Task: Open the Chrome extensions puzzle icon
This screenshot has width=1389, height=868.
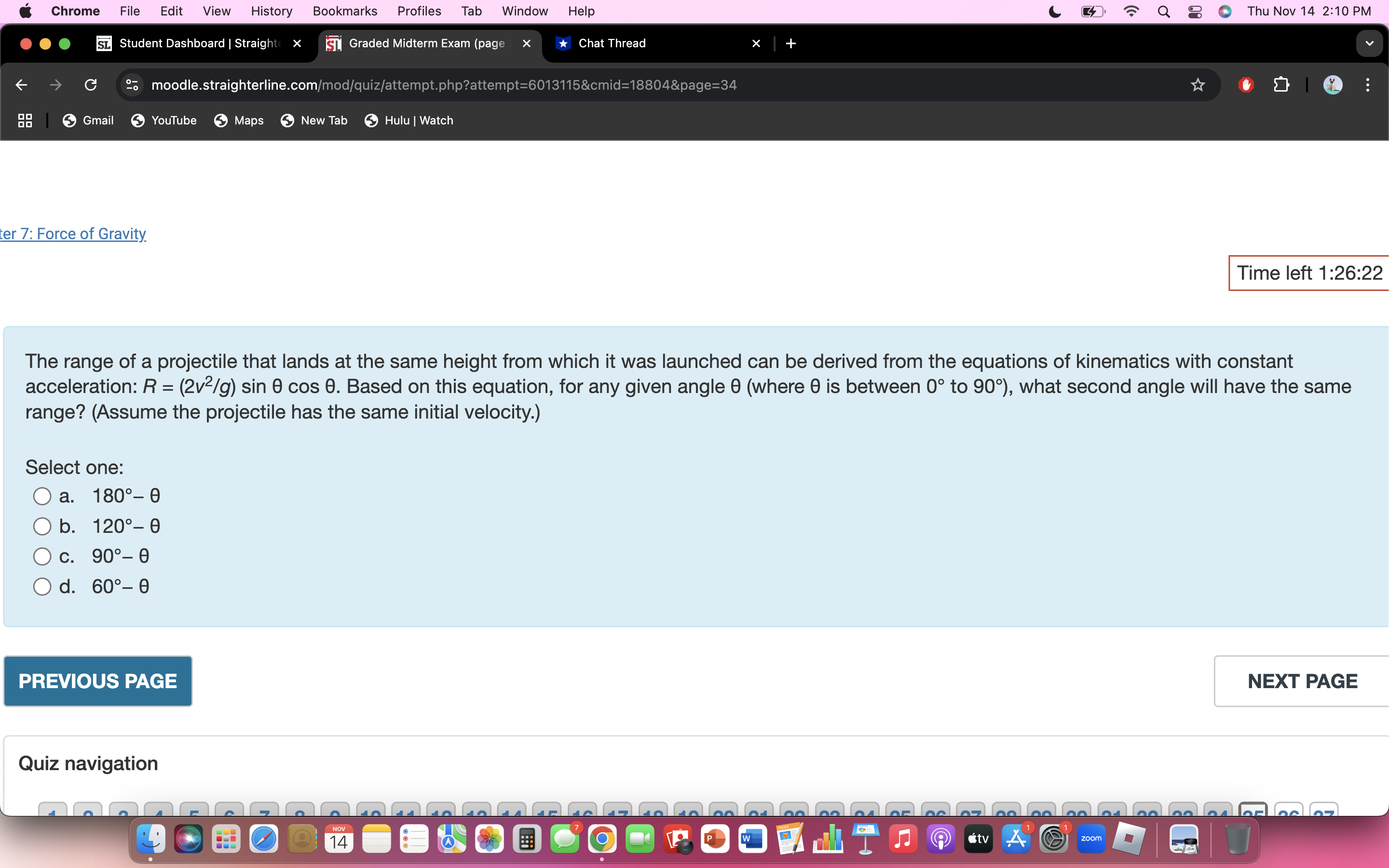Action: 1281,84
